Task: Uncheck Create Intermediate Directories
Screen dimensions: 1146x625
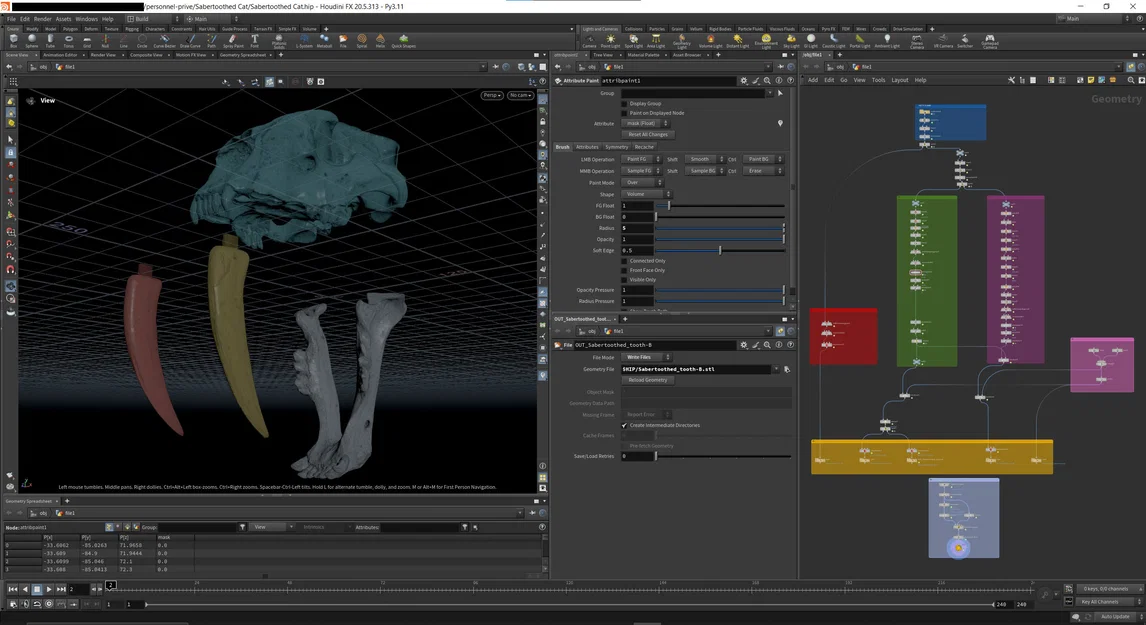Action: pos(625,425)
